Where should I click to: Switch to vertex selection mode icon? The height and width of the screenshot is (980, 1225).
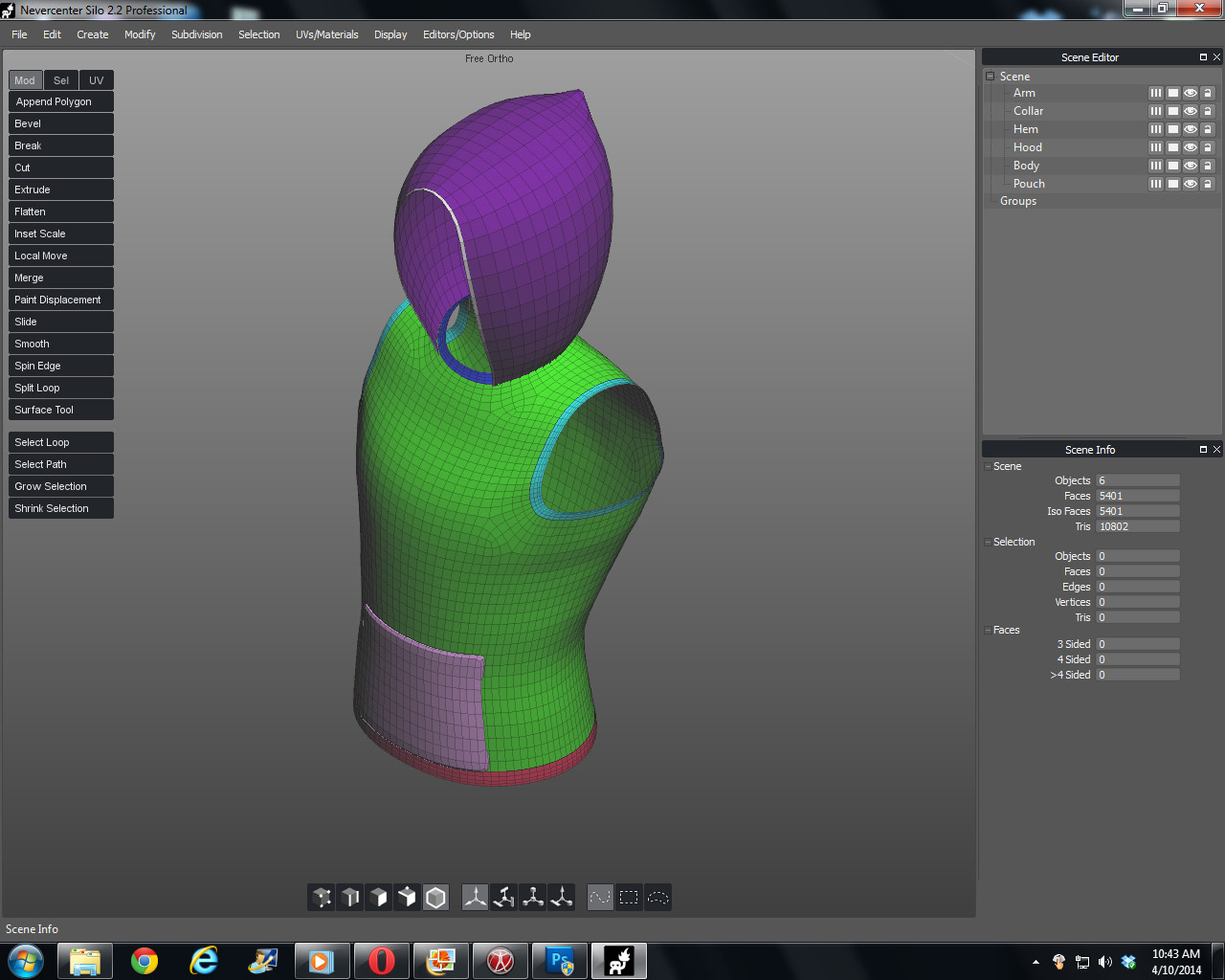[x=322, y=898]
